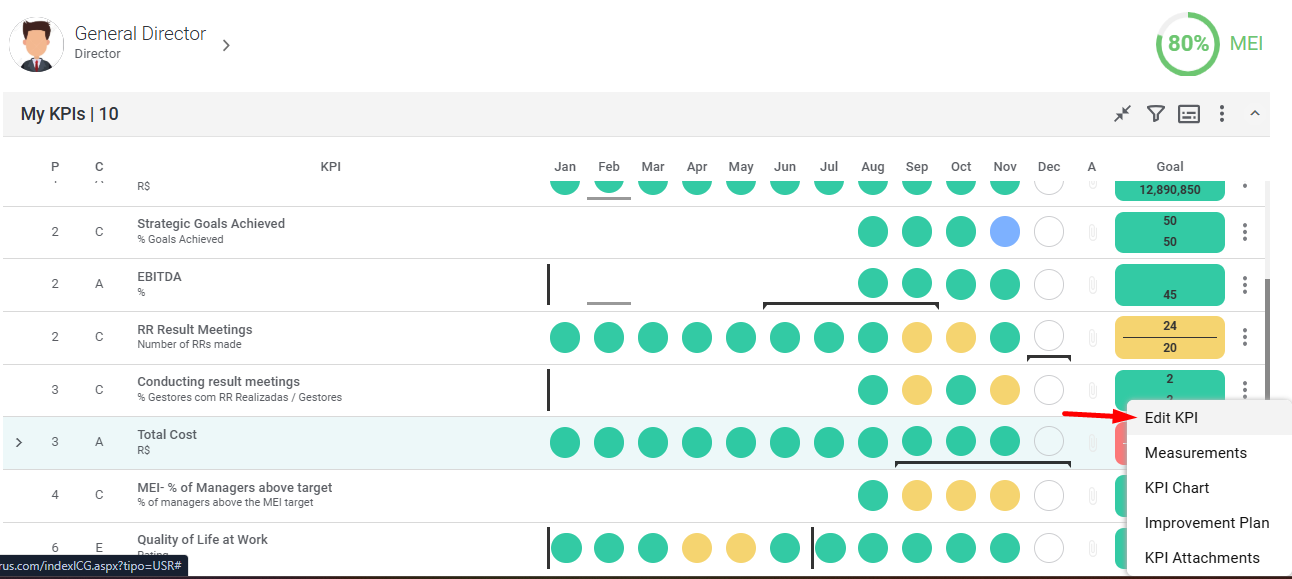Open the filter funnel icon

[x=1155, y=114]
